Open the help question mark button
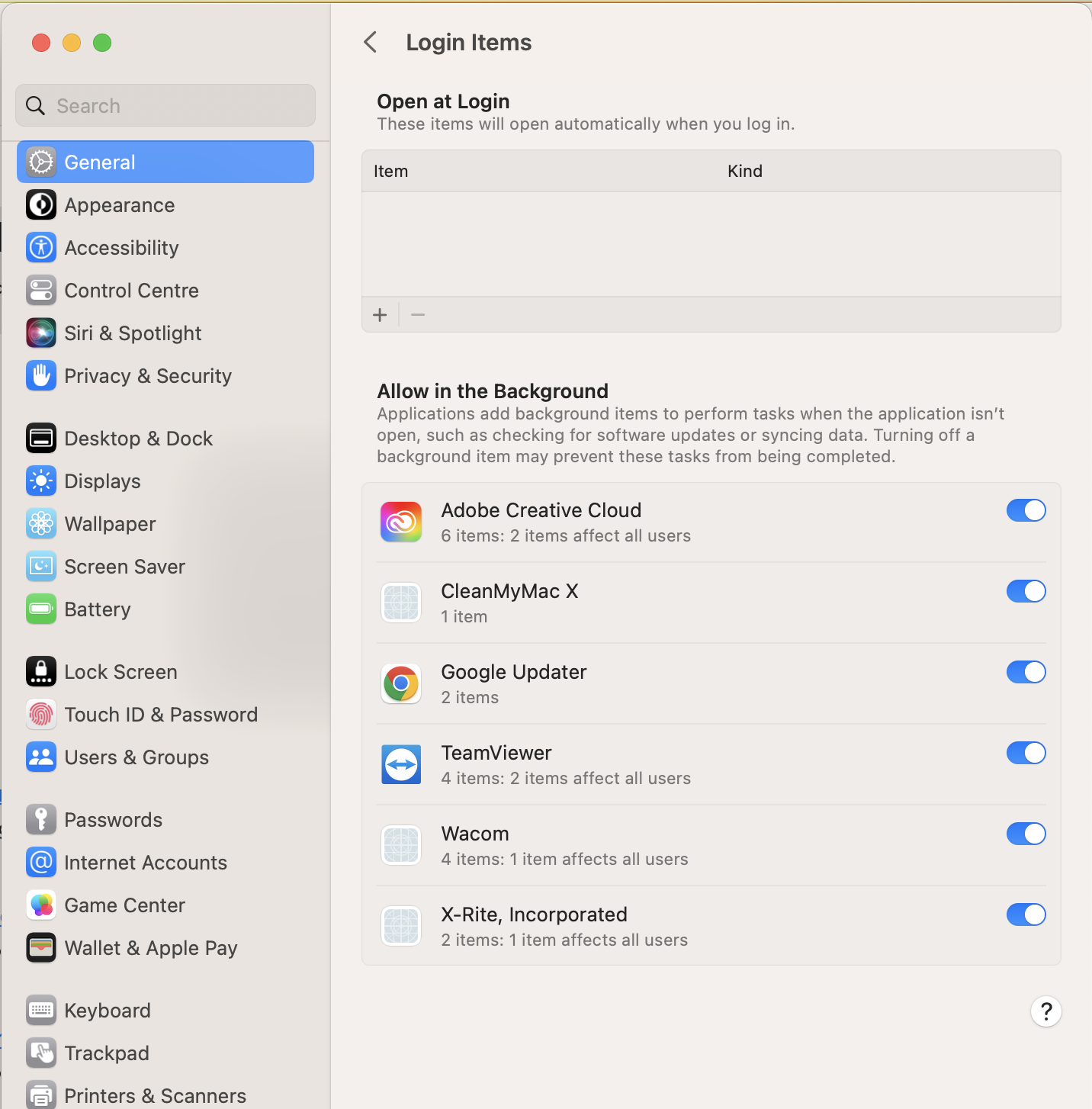 1045,1011
